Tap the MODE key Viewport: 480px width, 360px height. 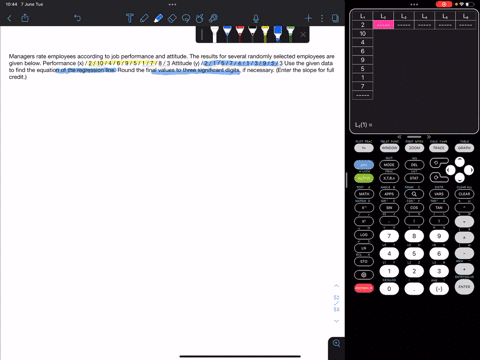pos(389,165)
